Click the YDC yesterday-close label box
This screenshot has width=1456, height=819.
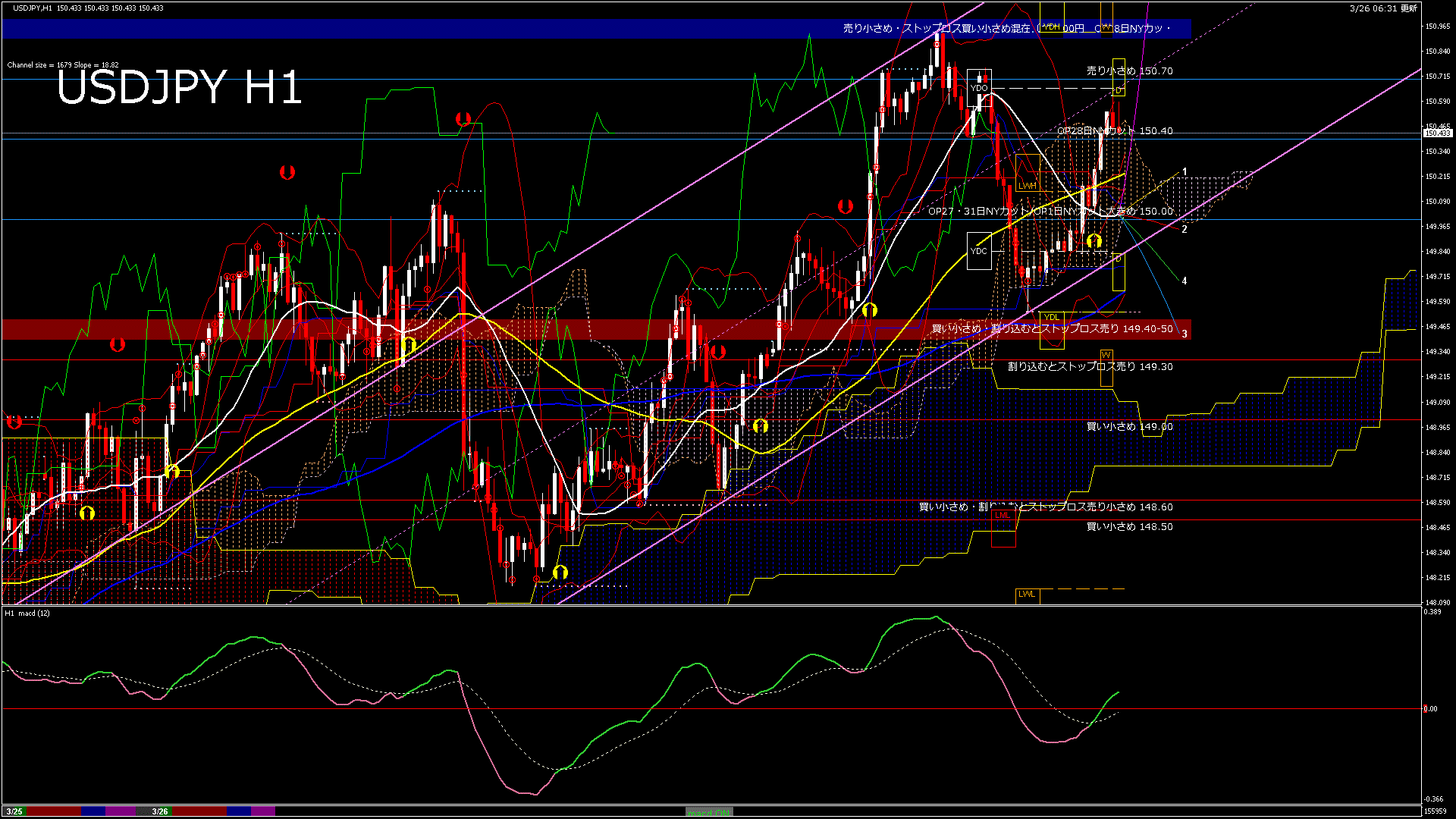coord(979,251)
